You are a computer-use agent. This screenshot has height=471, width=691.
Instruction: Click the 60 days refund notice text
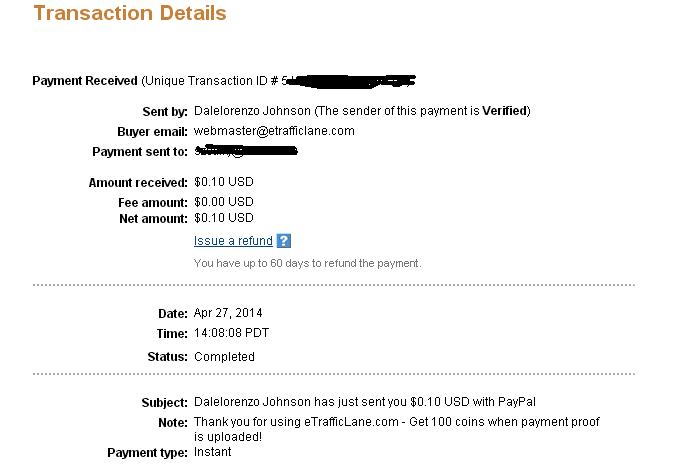(x=308, y=263)
